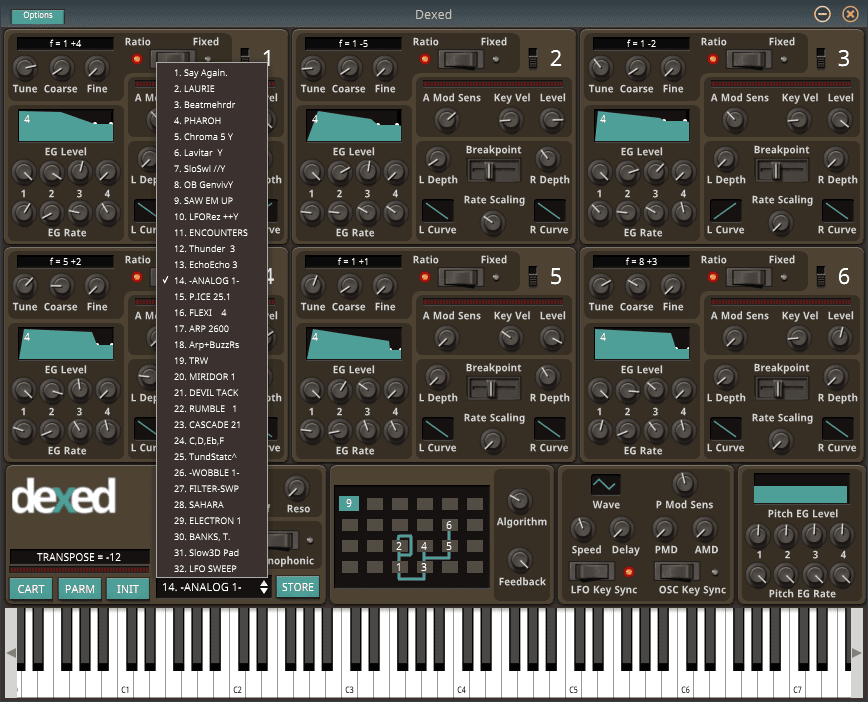868x702 pixels.
Task: Click the LFO Wave shape selector
Action: (x=605, y=485)
